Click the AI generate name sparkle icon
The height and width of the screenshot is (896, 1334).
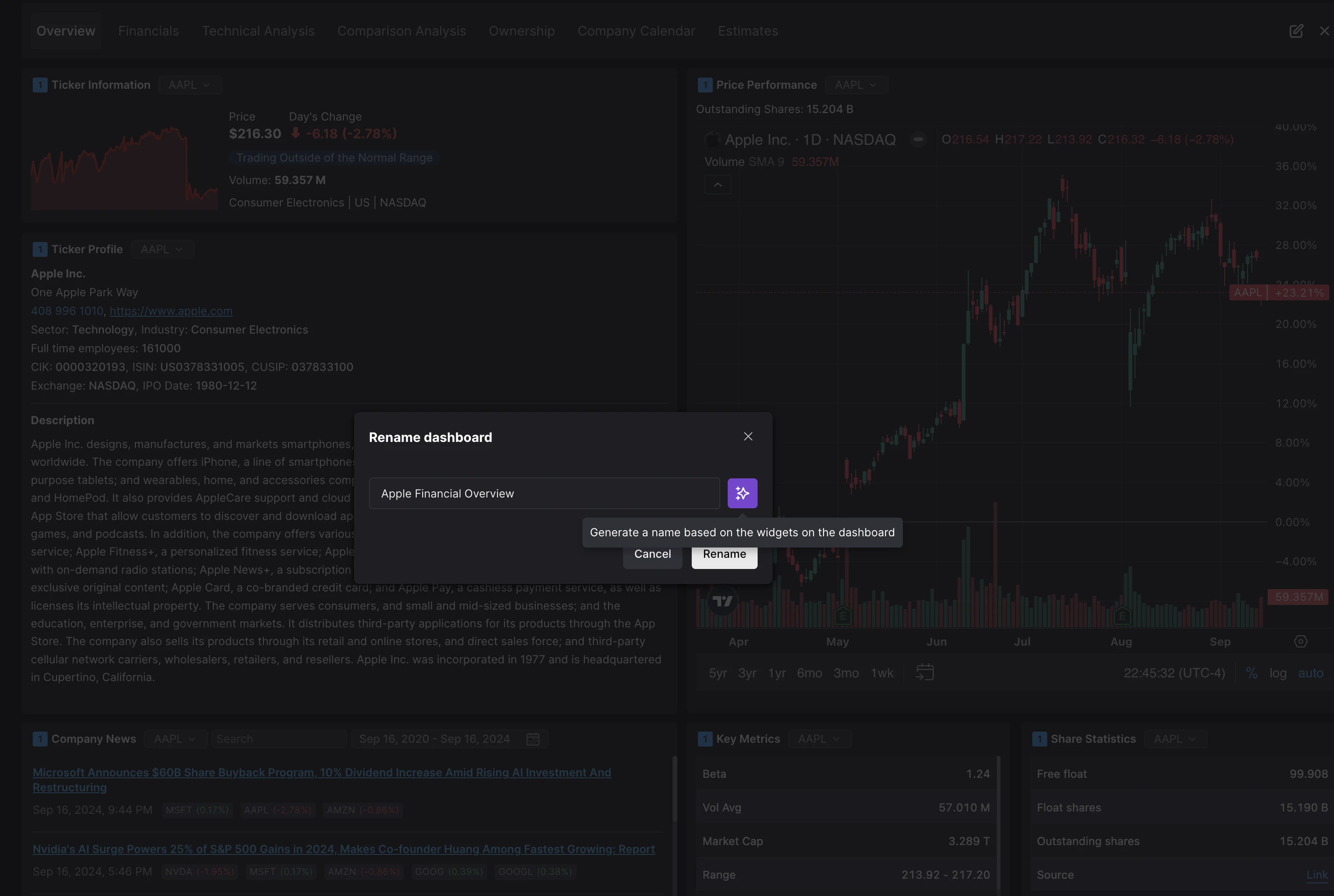[742, 493]
